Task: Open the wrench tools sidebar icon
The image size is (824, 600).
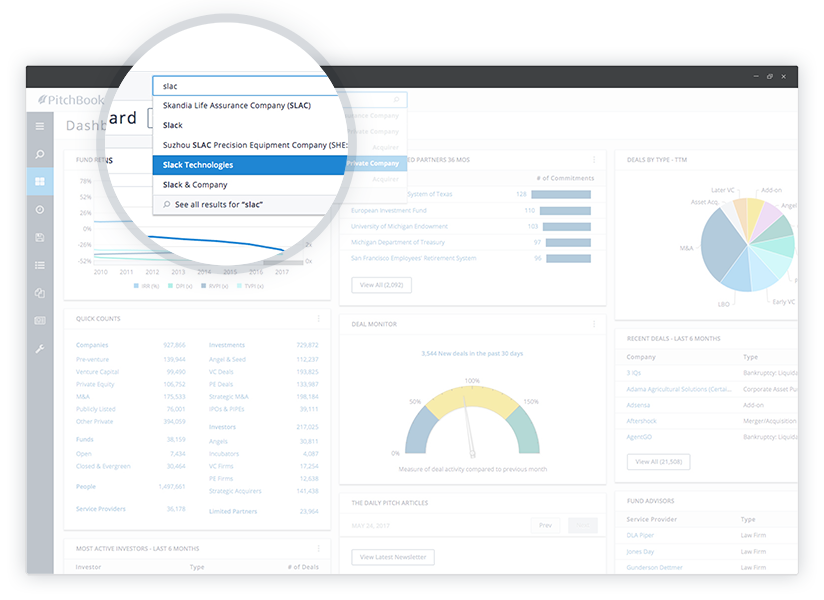Action: 40,348
